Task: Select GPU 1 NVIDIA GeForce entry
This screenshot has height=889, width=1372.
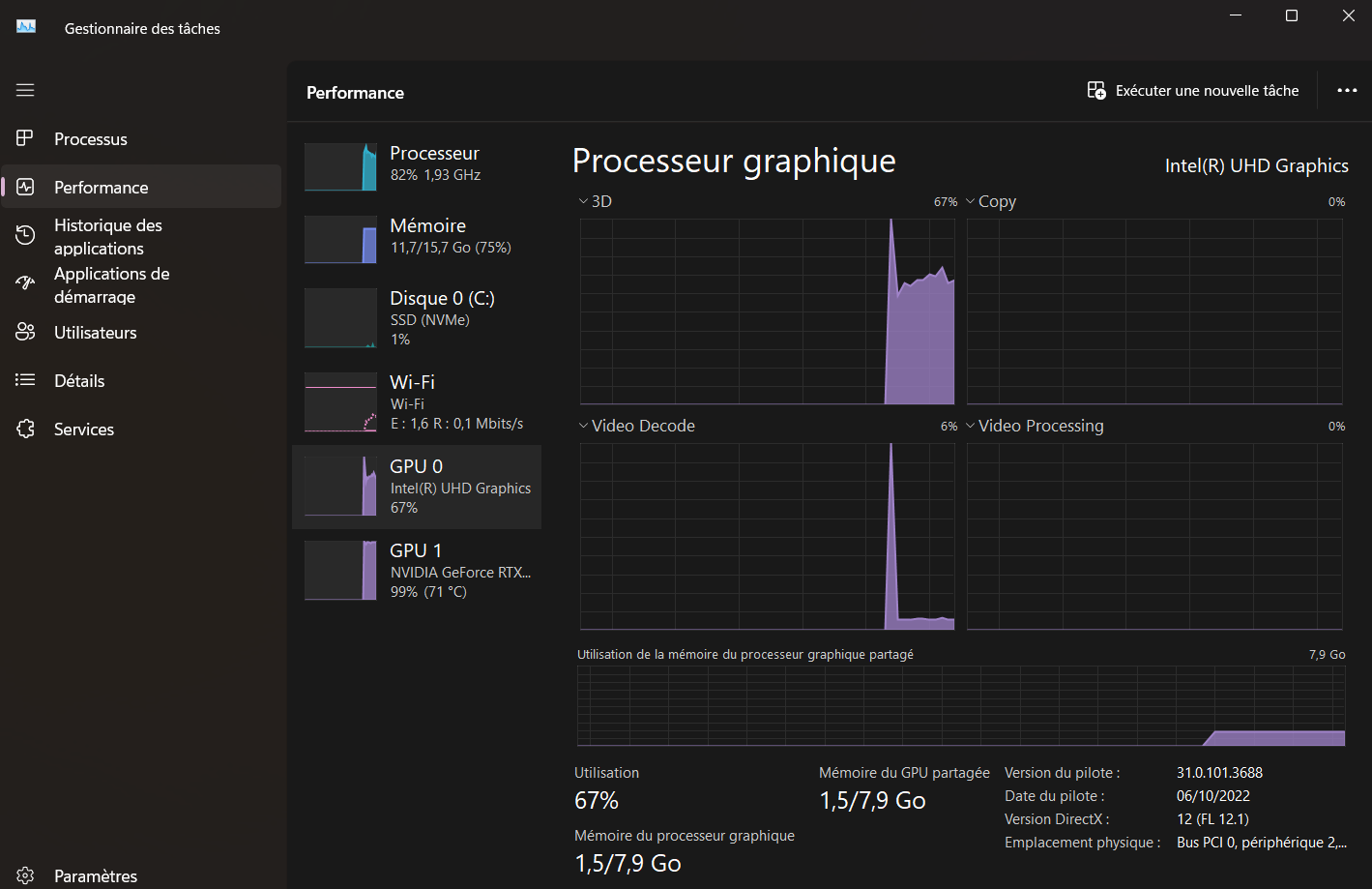Action: point(416,571)
